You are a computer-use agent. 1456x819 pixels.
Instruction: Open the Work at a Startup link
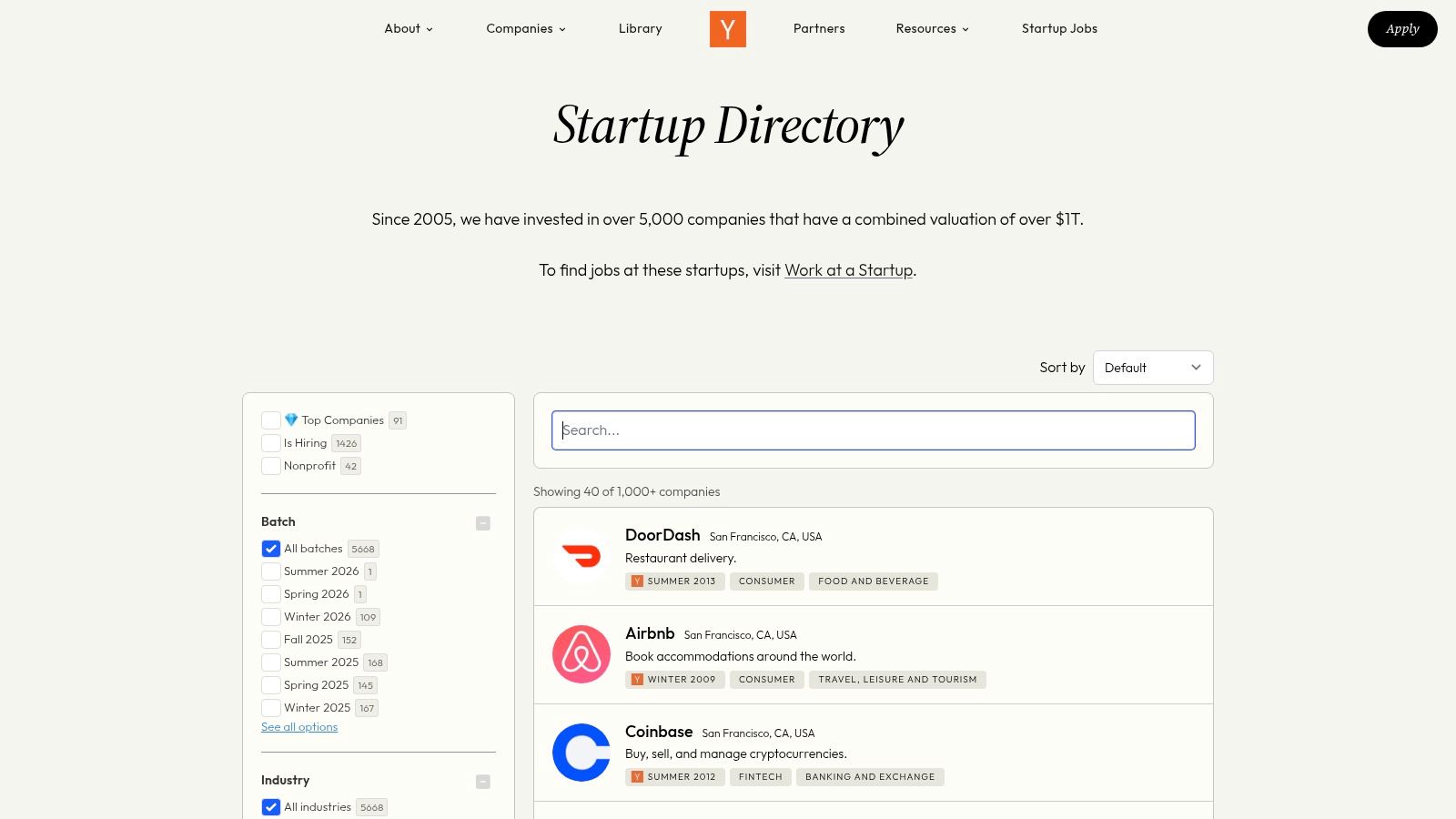tap(848, 270)
